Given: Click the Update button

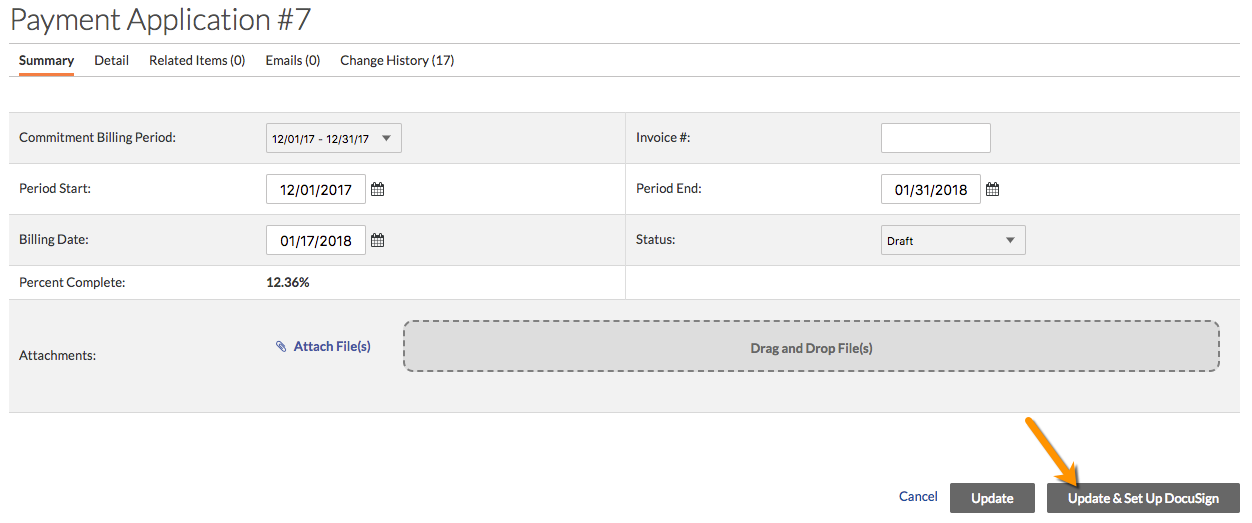Looking at the screenshot, I should 992,498.
